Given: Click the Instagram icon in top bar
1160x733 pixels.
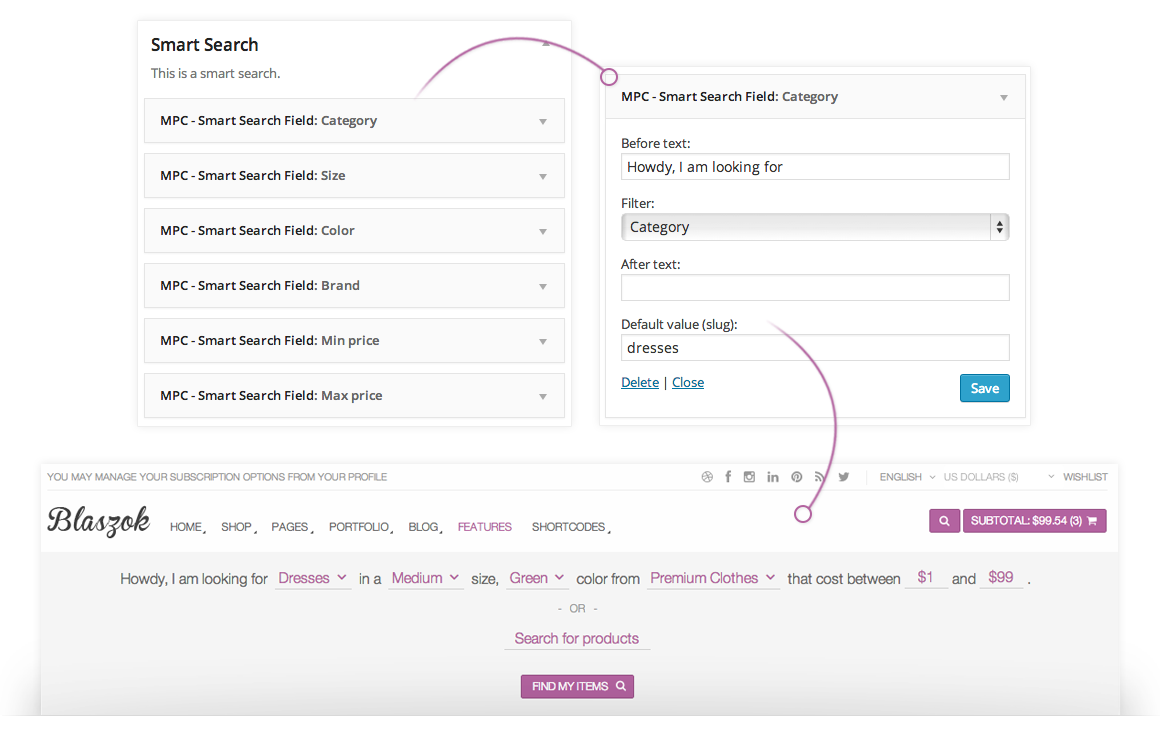Looking at the screenshot, I should tap(750, 477).
